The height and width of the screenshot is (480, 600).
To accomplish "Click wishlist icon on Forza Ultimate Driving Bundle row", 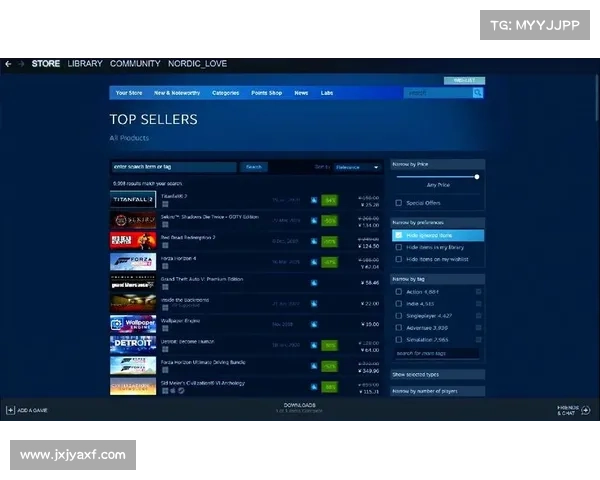I will tap(314, 366).
